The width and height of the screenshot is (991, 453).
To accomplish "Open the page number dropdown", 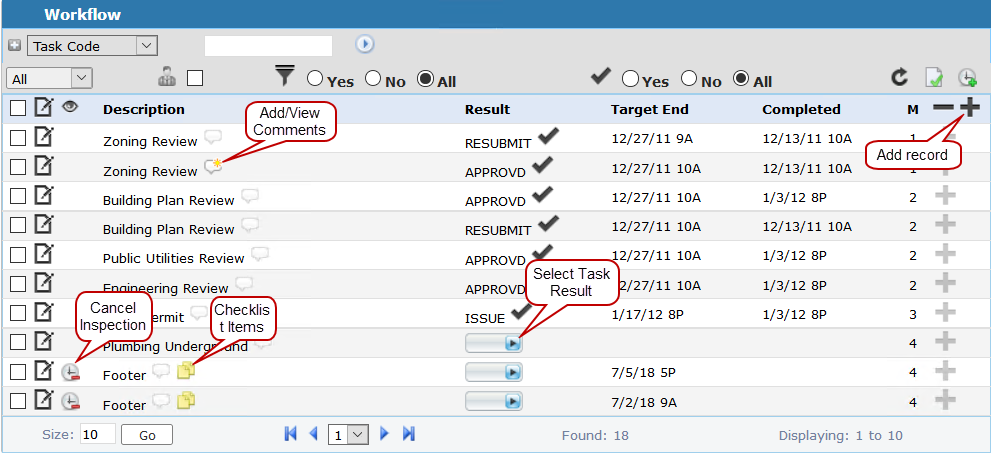I will 348,435.
